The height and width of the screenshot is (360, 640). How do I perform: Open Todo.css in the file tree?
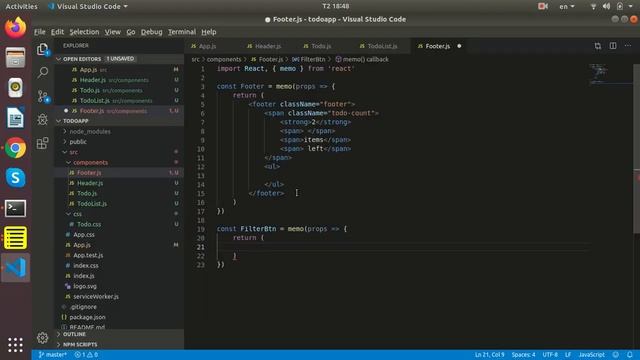89,224
